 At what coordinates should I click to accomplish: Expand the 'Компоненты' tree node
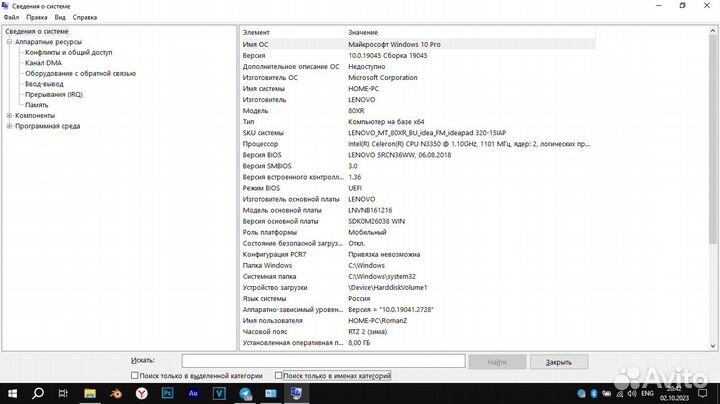(x=9, y=115)
